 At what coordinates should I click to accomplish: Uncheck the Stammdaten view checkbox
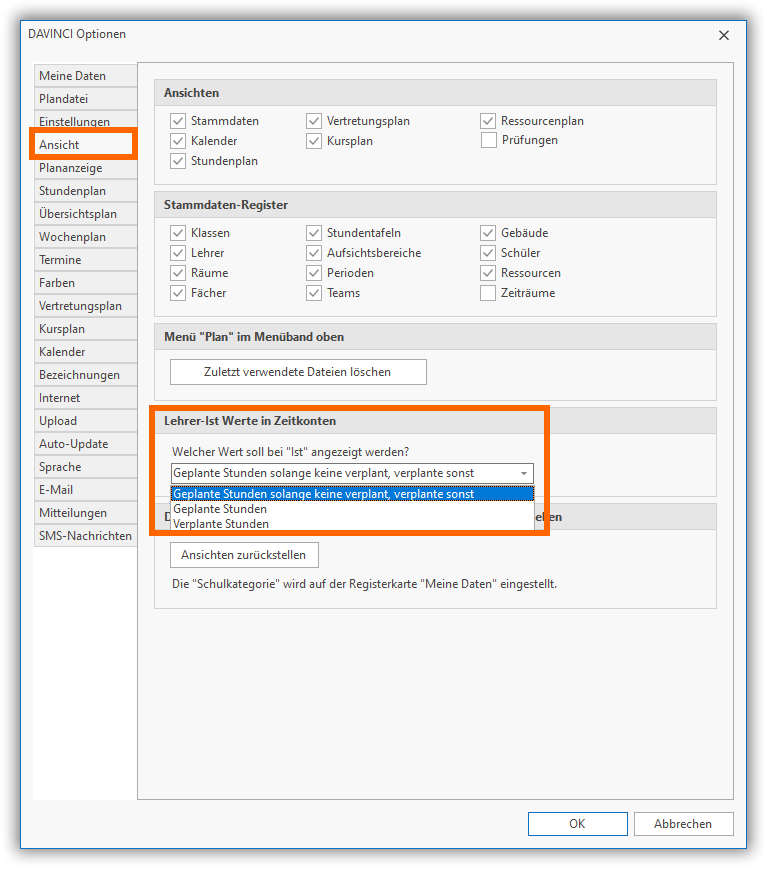coord(178,121)
